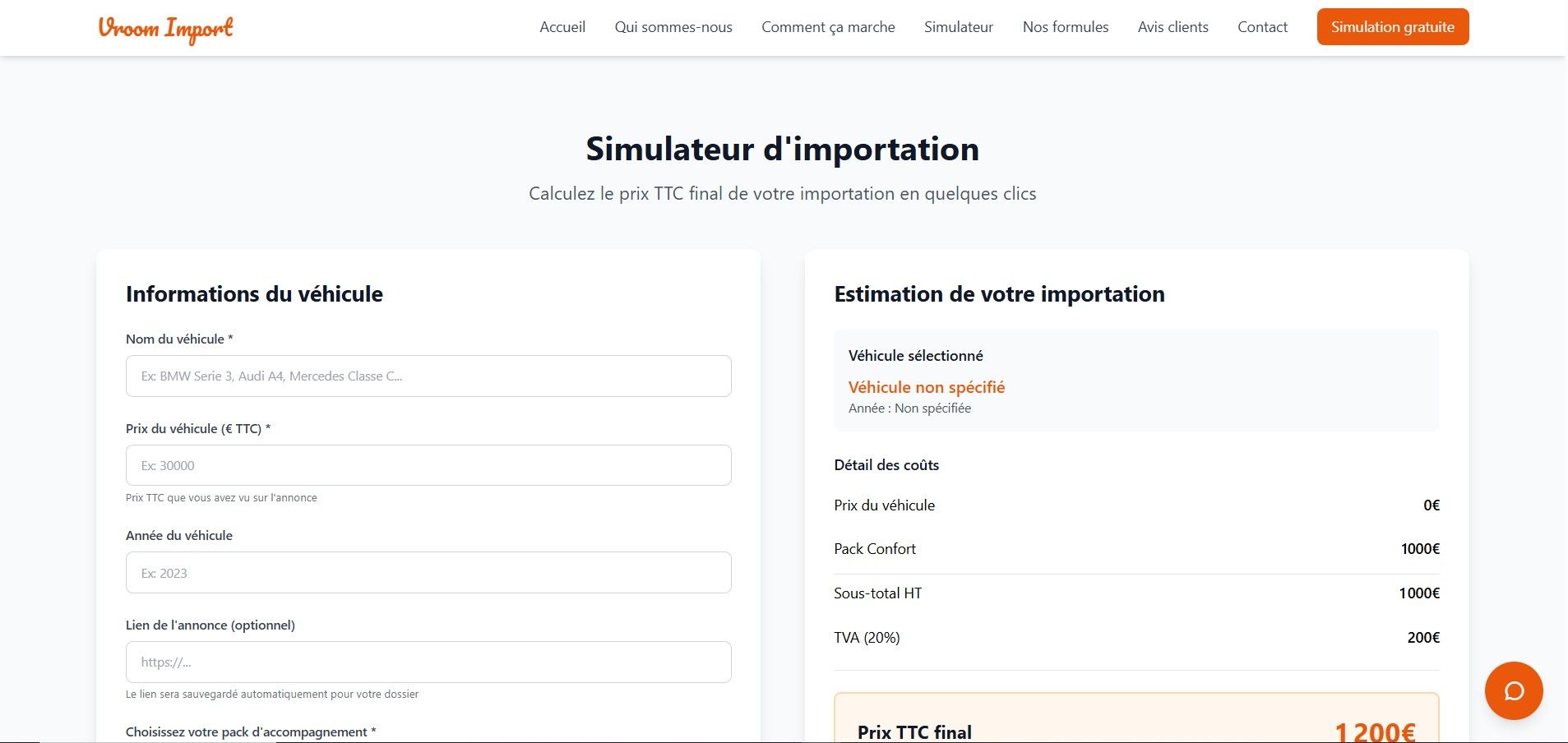Focus the Lien de l'annonce URL field
The height and width of the screenshot is (743, 1568).
click(x=428, y=662)
